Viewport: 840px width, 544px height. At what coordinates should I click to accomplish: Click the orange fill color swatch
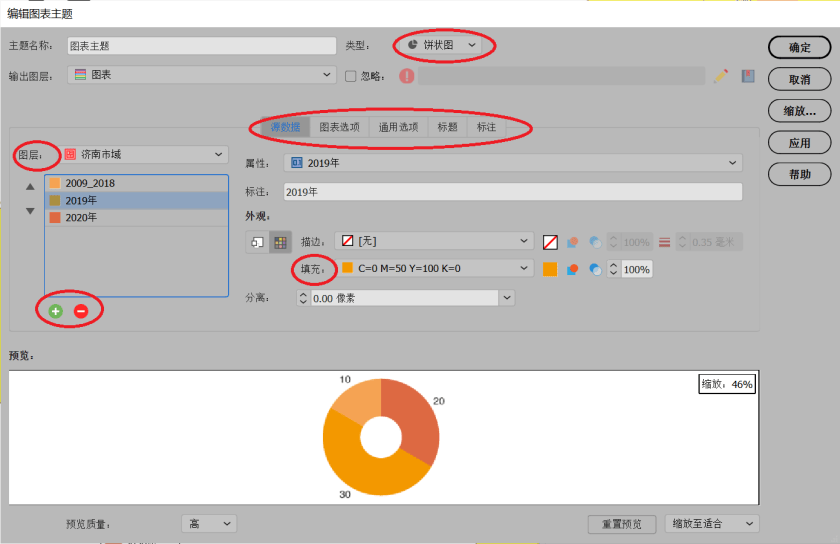point(550,269)
